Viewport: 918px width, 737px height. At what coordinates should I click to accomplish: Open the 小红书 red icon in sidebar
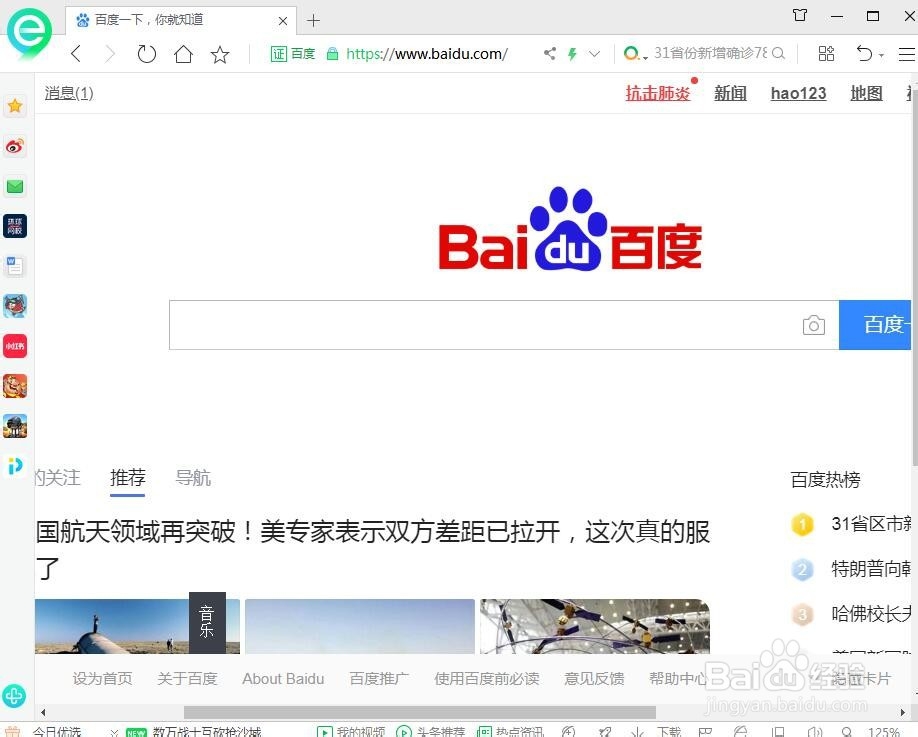15,346
